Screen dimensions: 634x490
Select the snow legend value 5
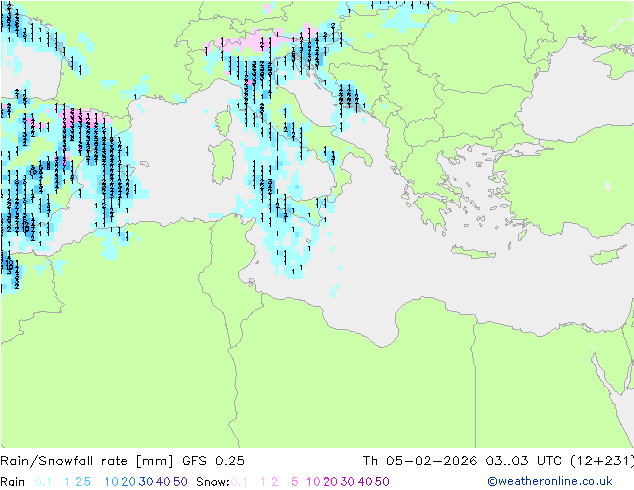[295, 482]
